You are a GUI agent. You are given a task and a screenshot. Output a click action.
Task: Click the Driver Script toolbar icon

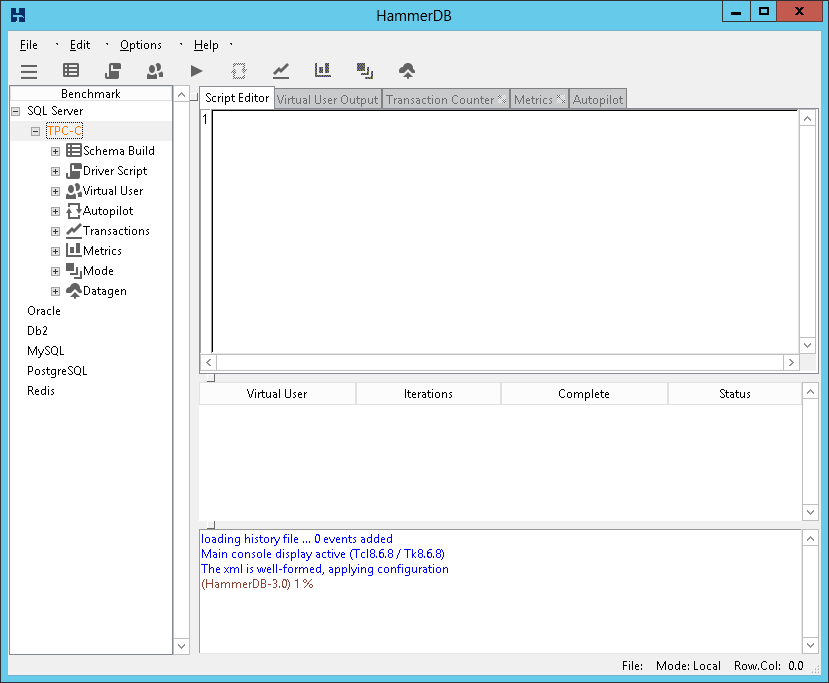click(x=113, y=71)
